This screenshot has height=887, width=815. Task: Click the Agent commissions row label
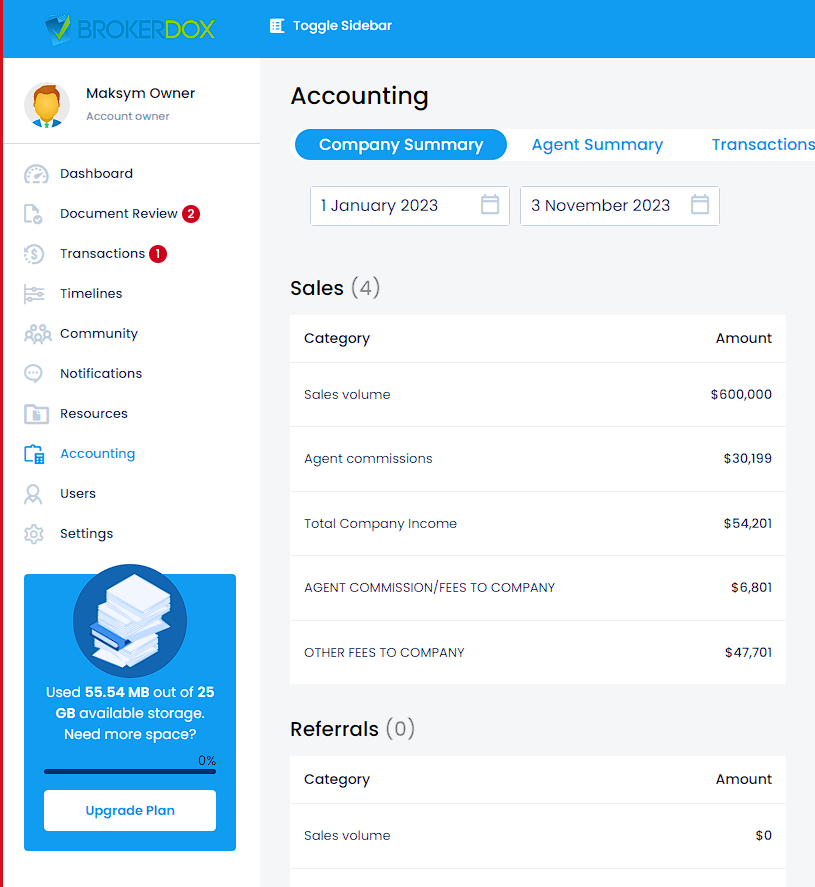(368, 459)
